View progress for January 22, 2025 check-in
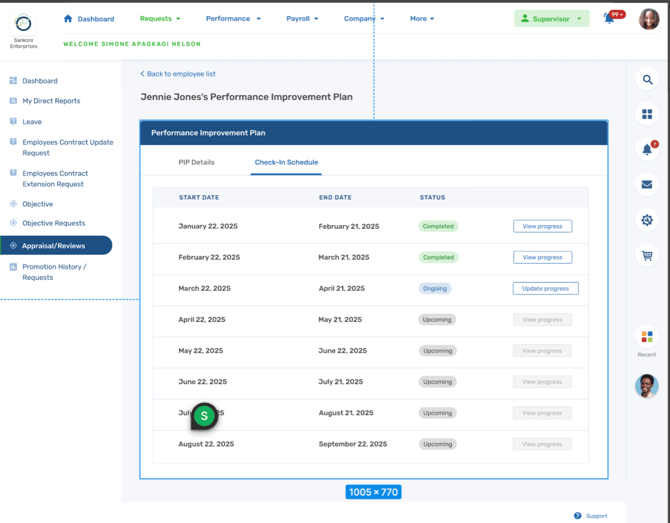This screenshot has width=670, height=523. (542, 226)
